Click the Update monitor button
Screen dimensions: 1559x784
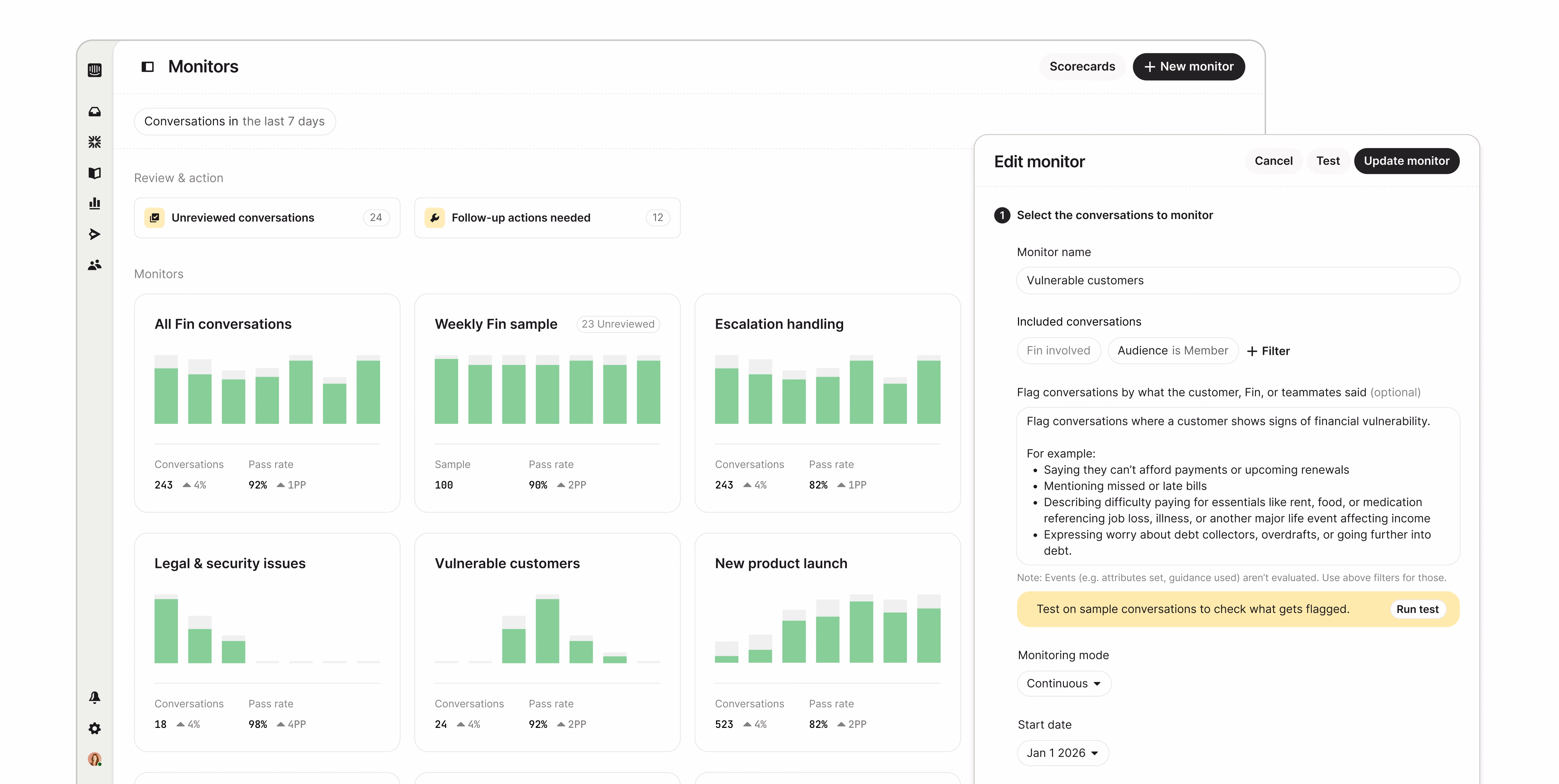point(1406,161)
